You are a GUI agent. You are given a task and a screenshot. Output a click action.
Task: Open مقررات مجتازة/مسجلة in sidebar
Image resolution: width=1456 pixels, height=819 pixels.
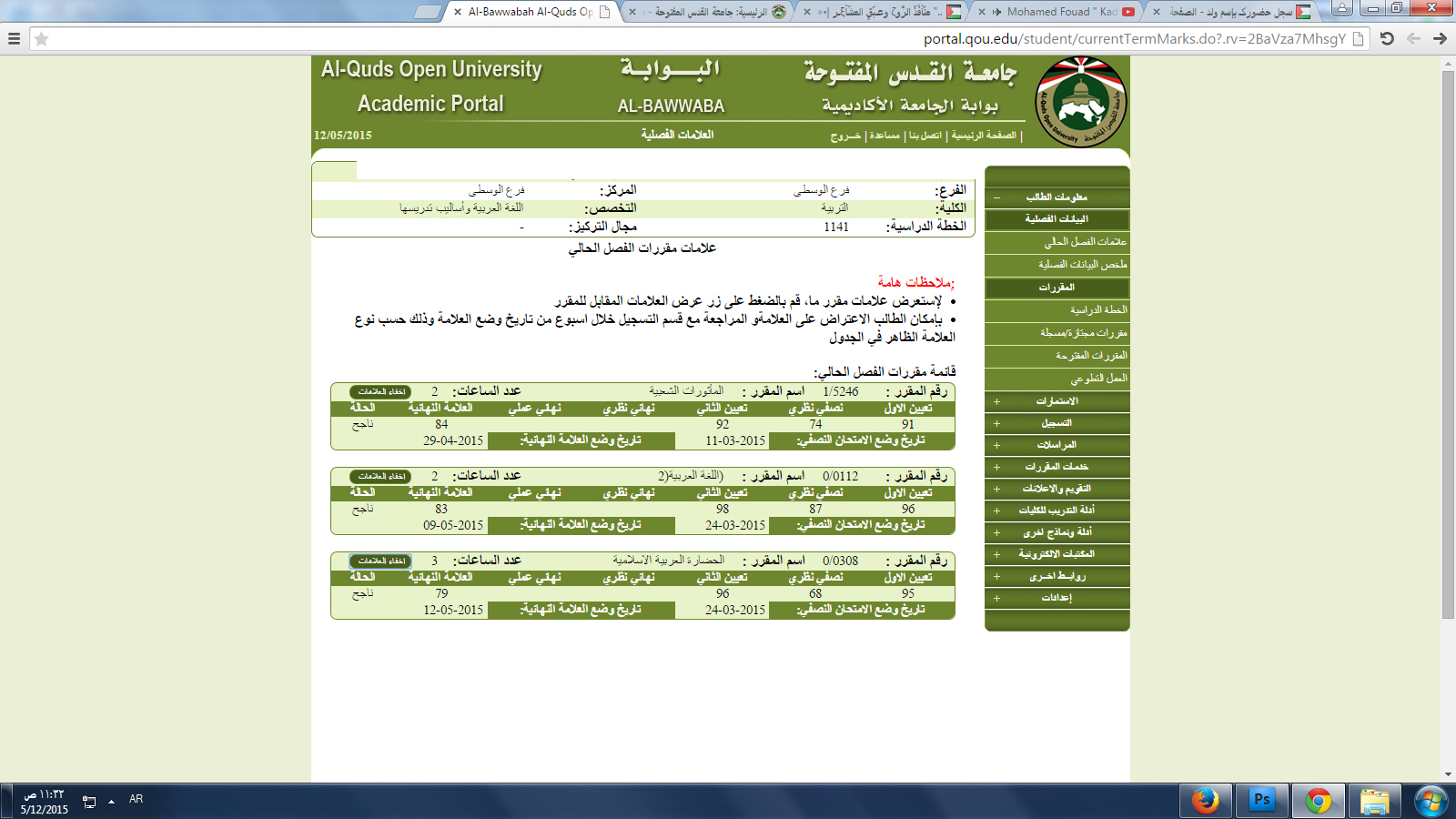pyautogui.click(x=1083, y=333)
